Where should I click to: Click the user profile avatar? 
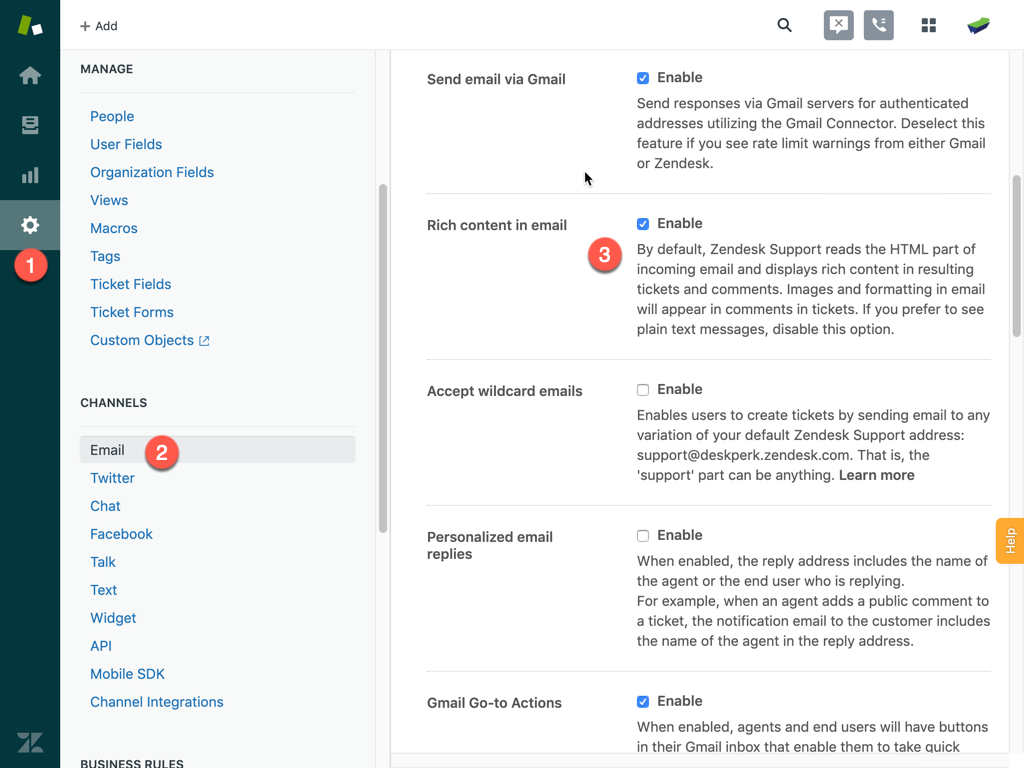coord(979,26)
